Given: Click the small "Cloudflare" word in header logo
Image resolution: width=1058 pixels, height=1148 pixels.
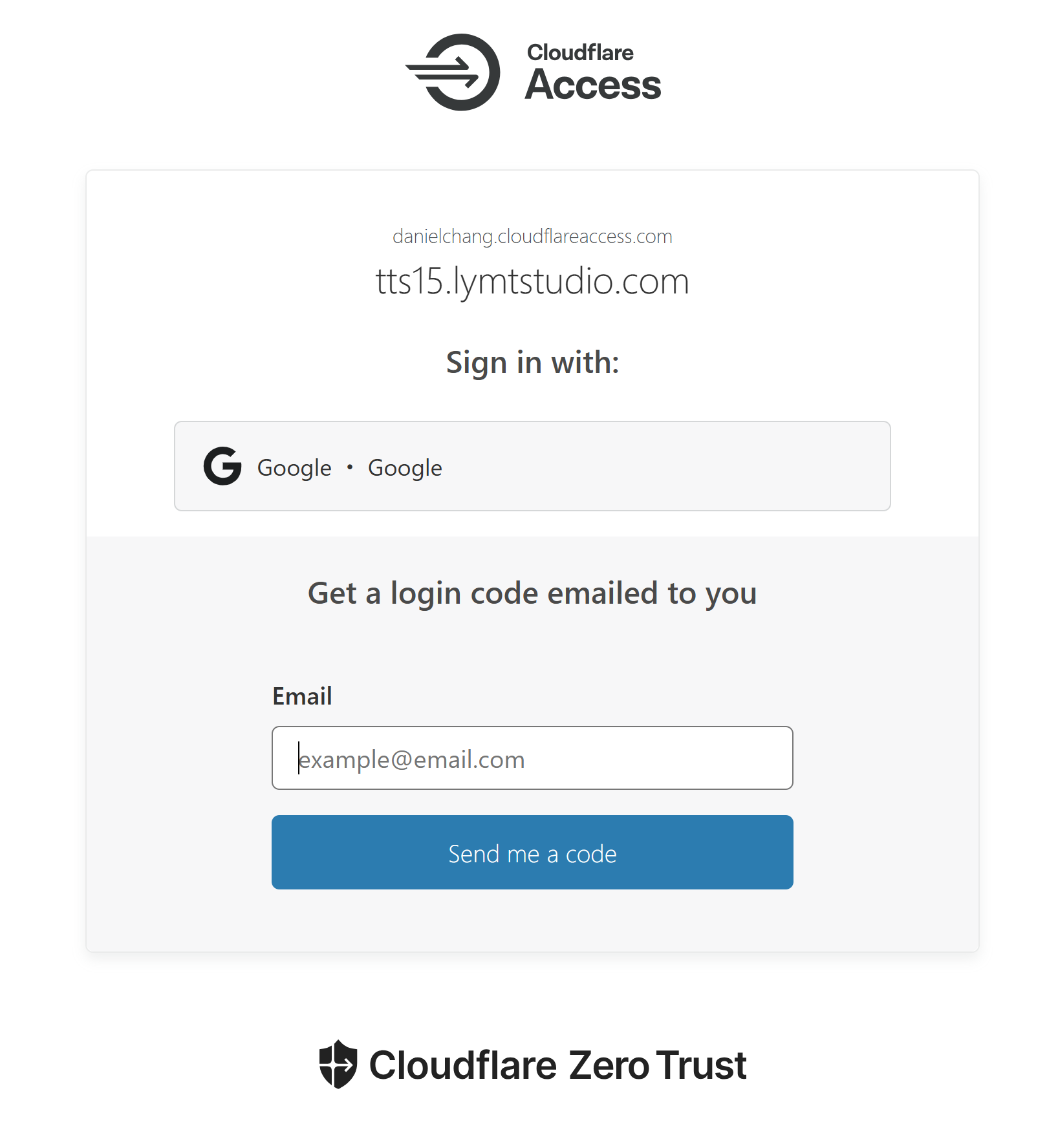Looking at the screenshot, I should tap(580, 52).
